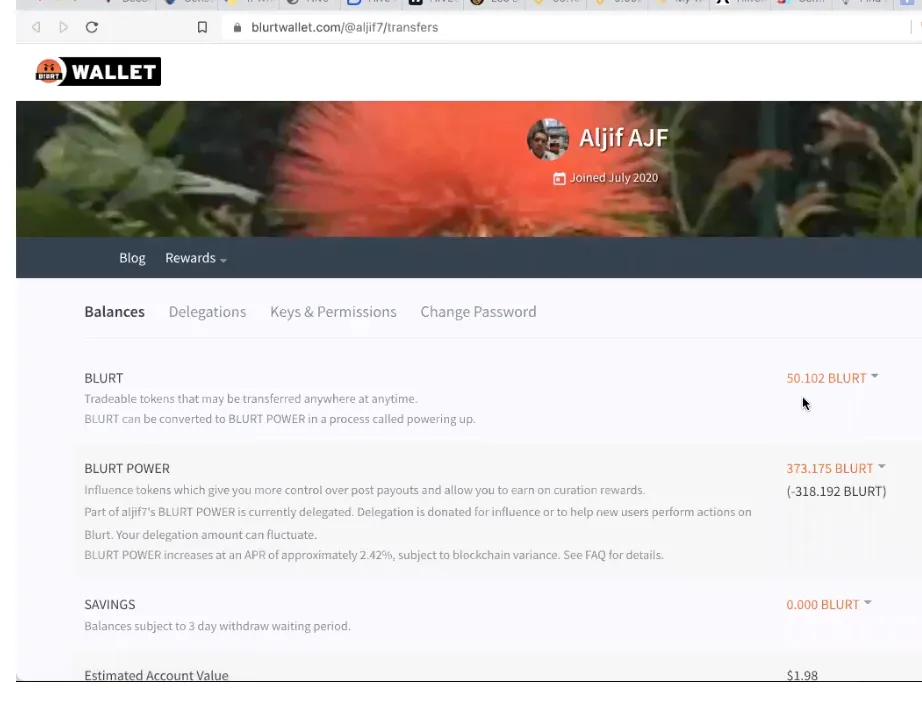Click the site lock security icon
The width and height of the screenshot is (922, 722).
[238, 28]
